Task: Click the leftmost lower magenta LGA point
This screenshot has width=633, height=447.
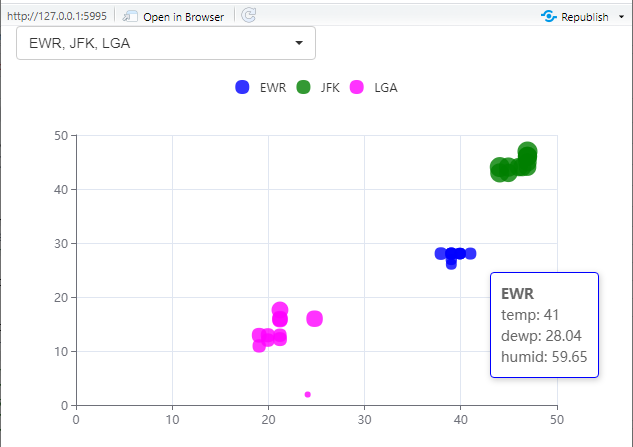Action: coord(259,346)
